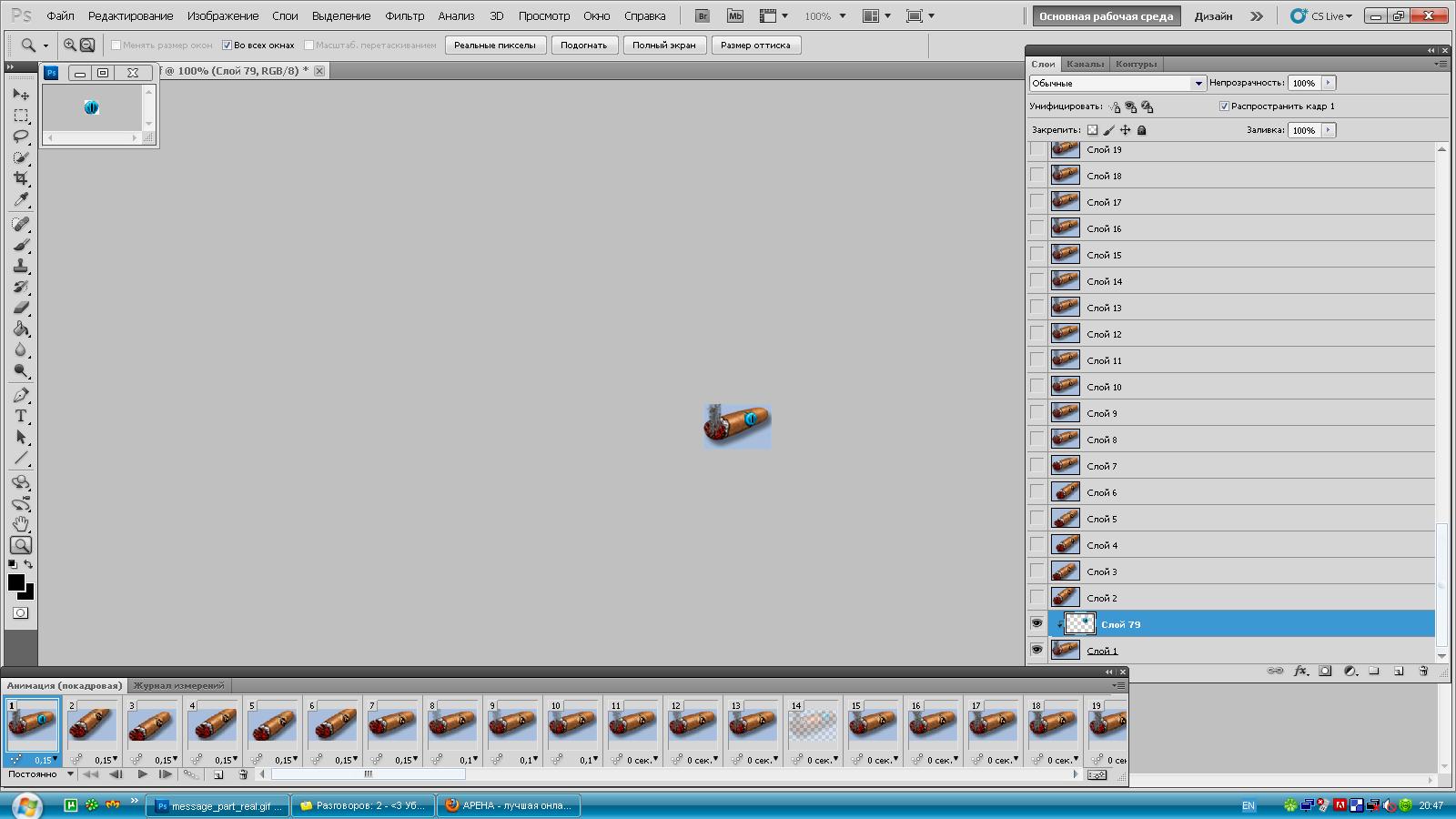Open the fill 'Заливка' slider arrow

coord(1329,130)
